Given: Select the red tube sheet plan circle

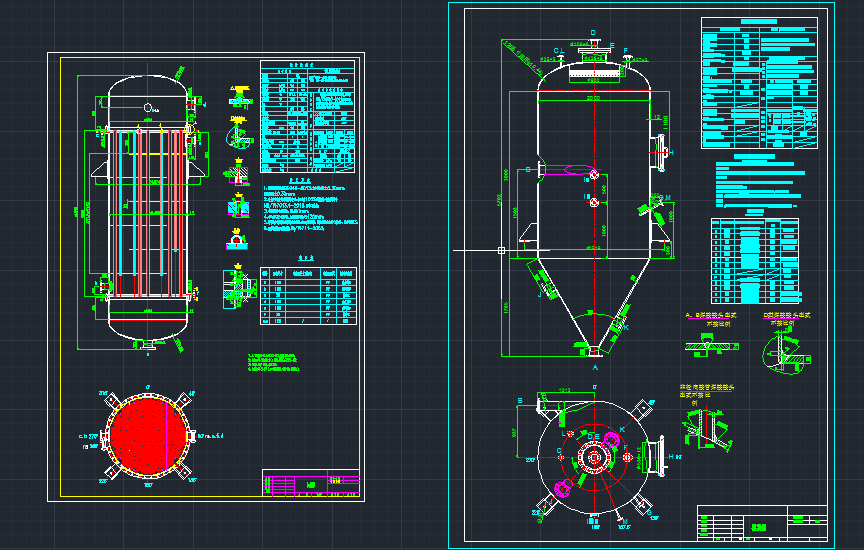Looking at the screenshot, I should tap(147, 436).
